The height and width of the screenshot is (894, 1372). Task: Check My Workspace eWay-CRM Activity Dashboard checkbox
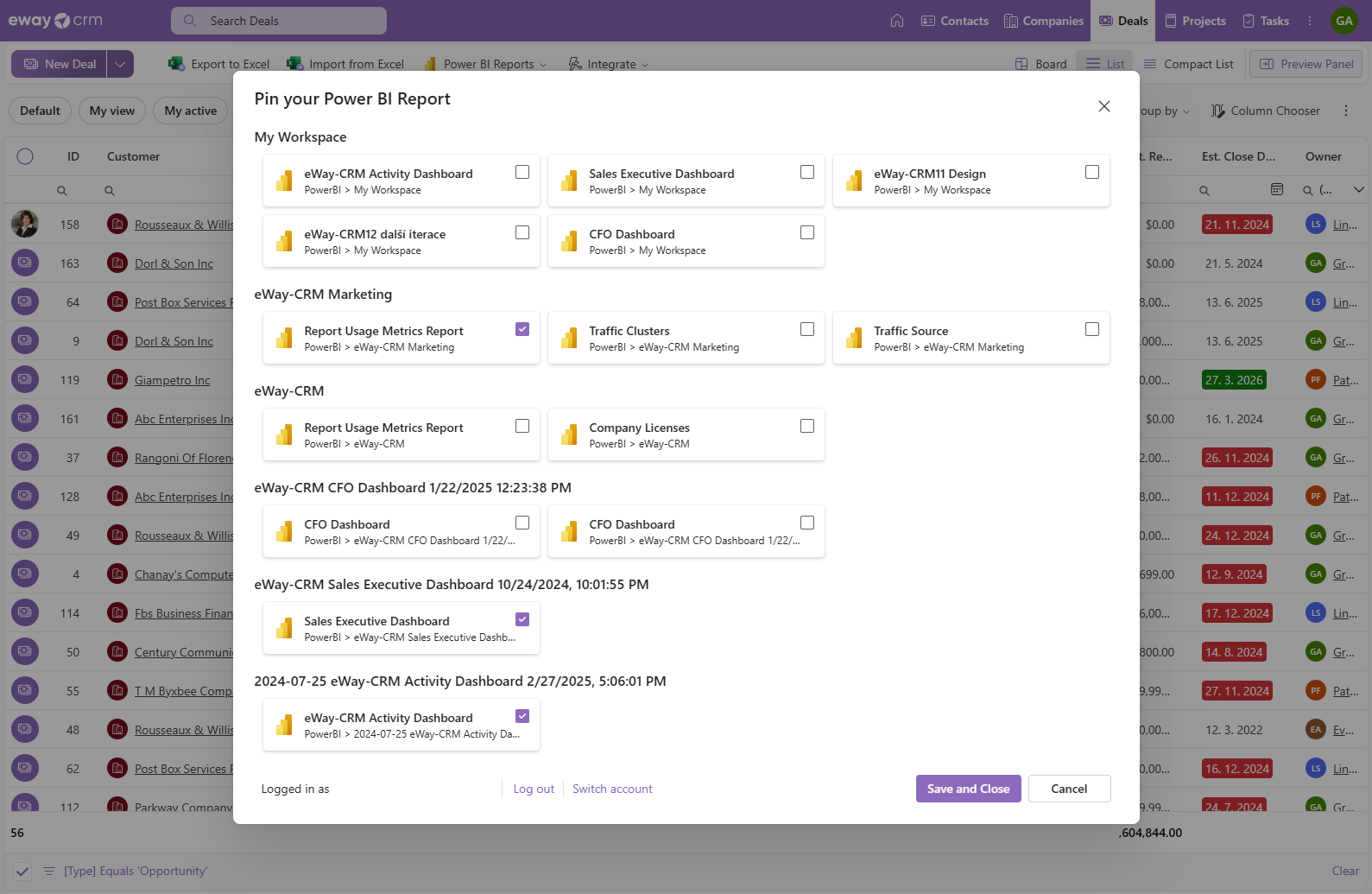pos(522,172)
